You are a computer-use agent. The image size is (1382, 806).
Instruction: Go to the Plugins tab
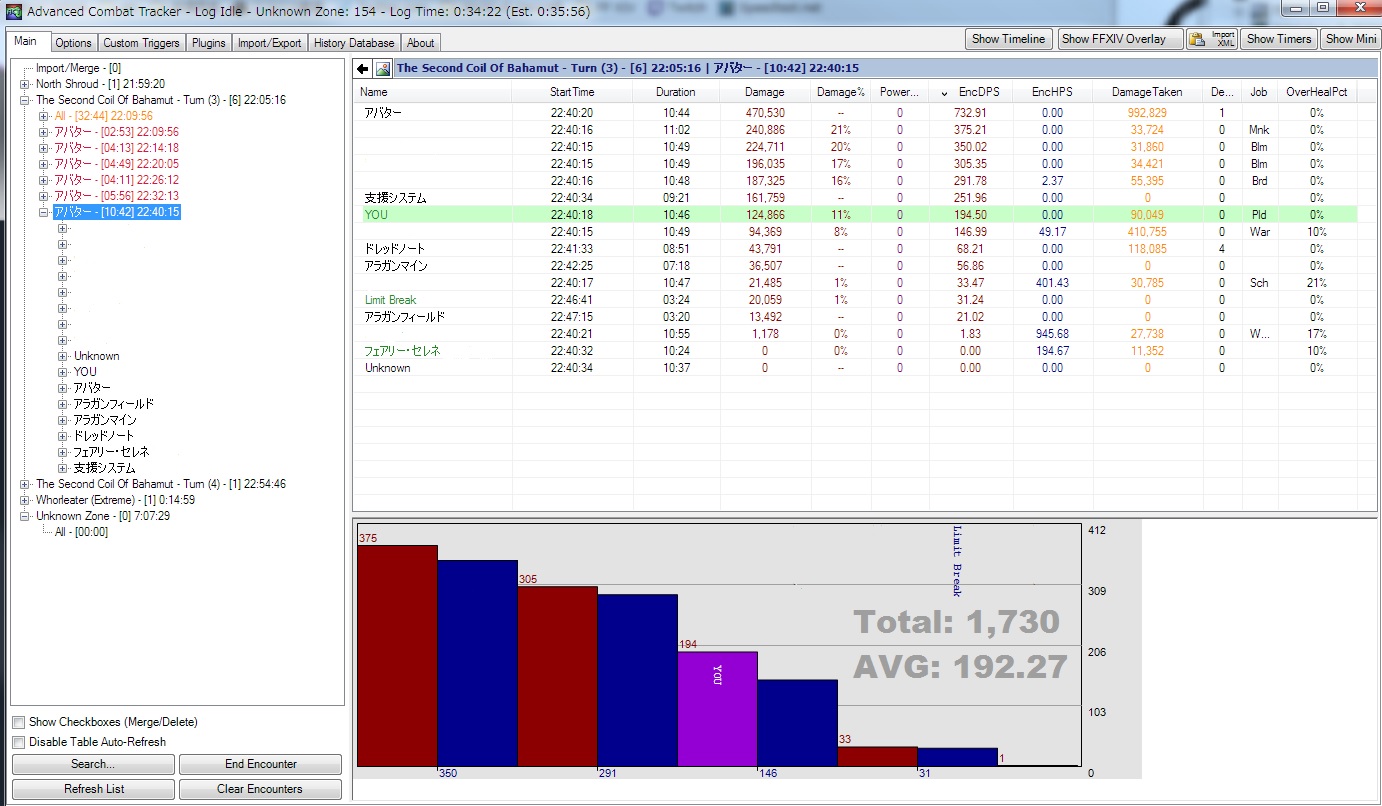[209, 43]
